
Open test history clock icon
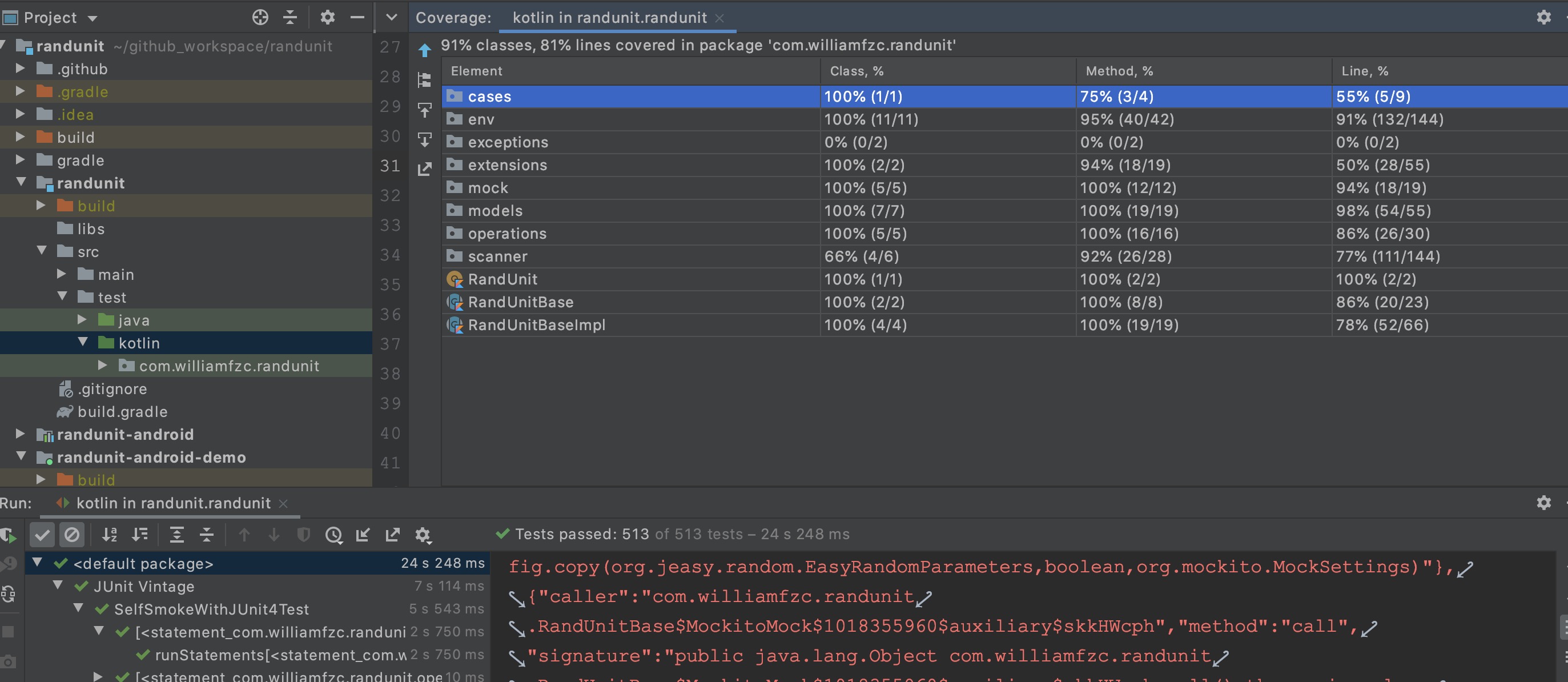click(x=333, y=535)
